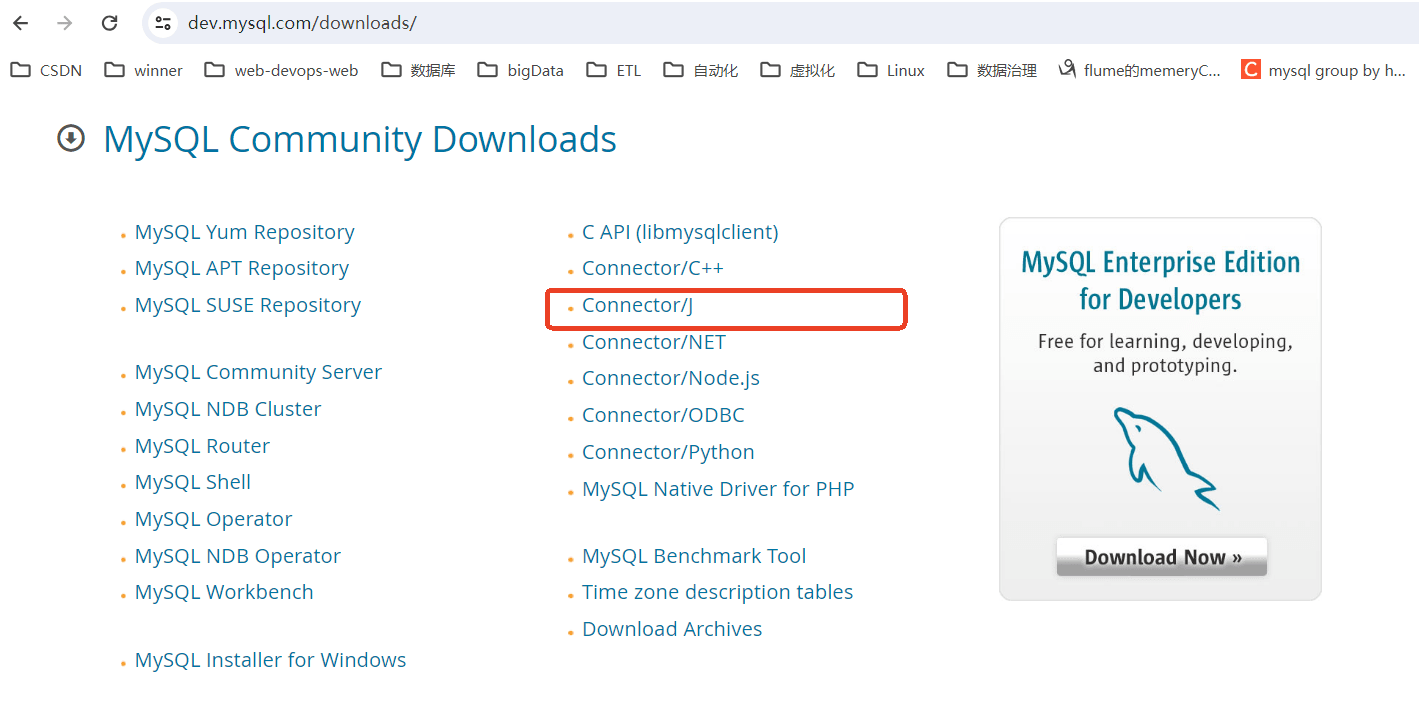Open Connector/C++ link
This screenshot has width=1419, height=717.
pyautogui.click(x=653, y=268)
